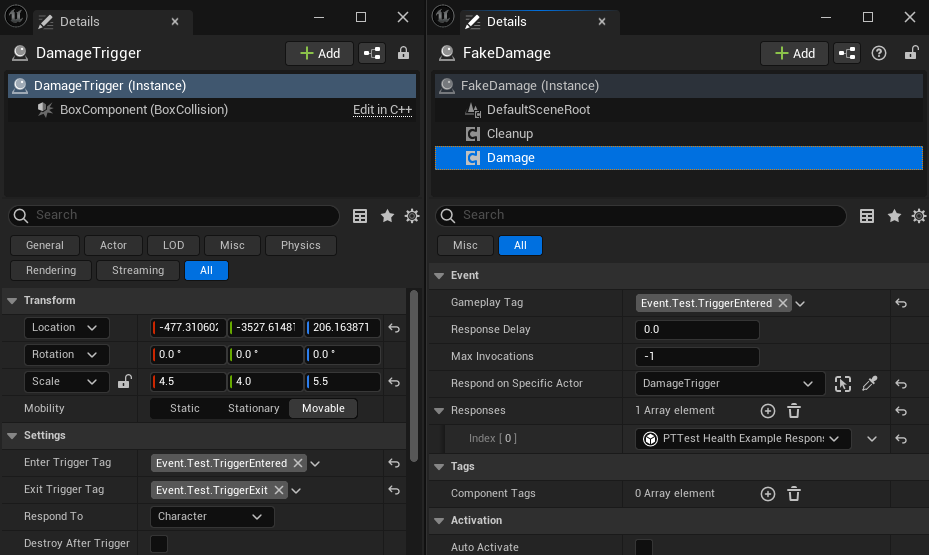Set Mobility to Movable

coord(323,409)
